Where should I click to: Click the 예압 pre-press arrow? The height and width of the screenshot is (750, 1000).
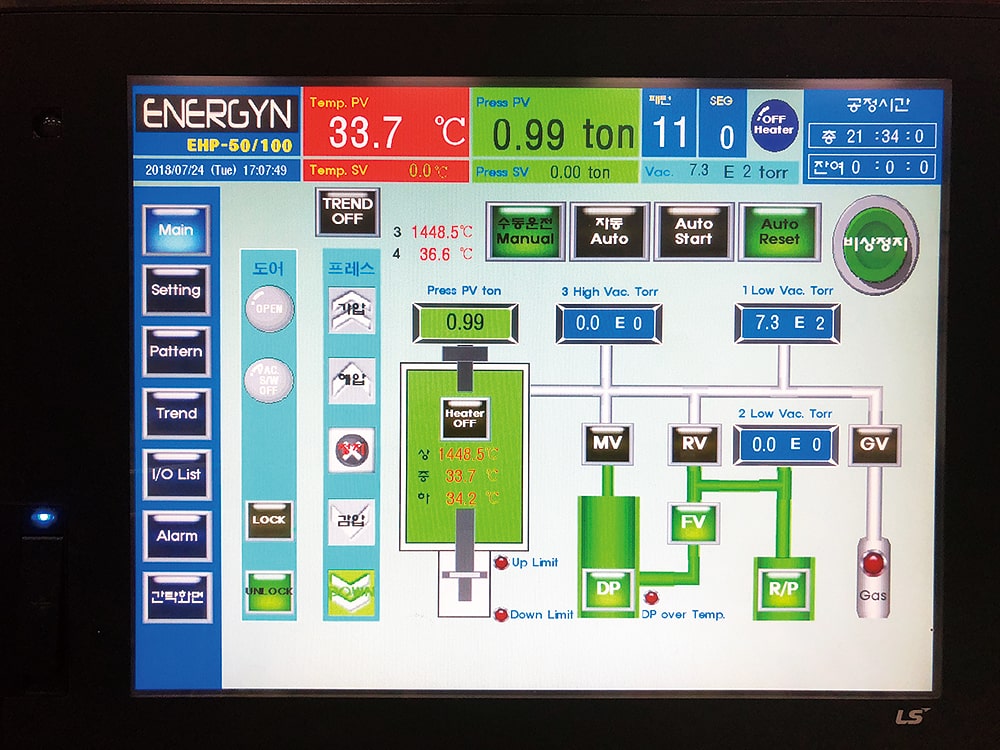click(351, 381)
